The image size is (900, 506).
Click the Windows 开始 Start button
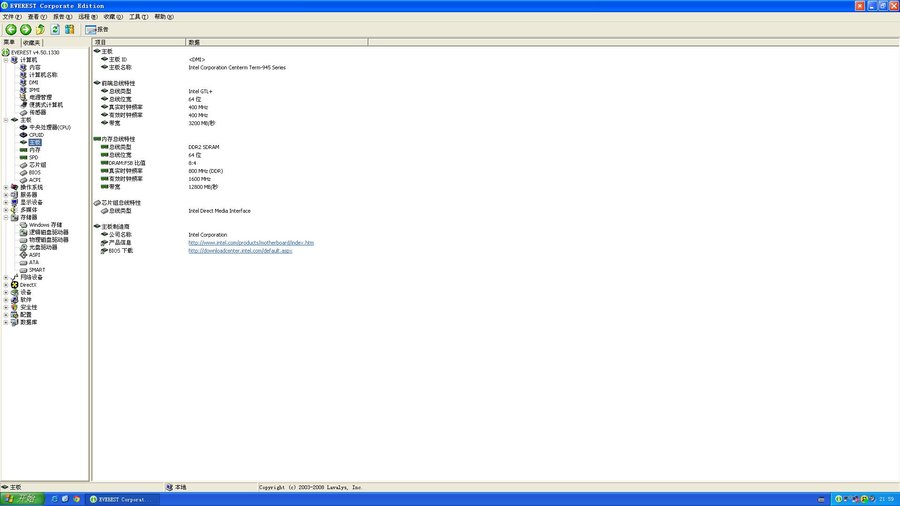click(x=20, y=498)
